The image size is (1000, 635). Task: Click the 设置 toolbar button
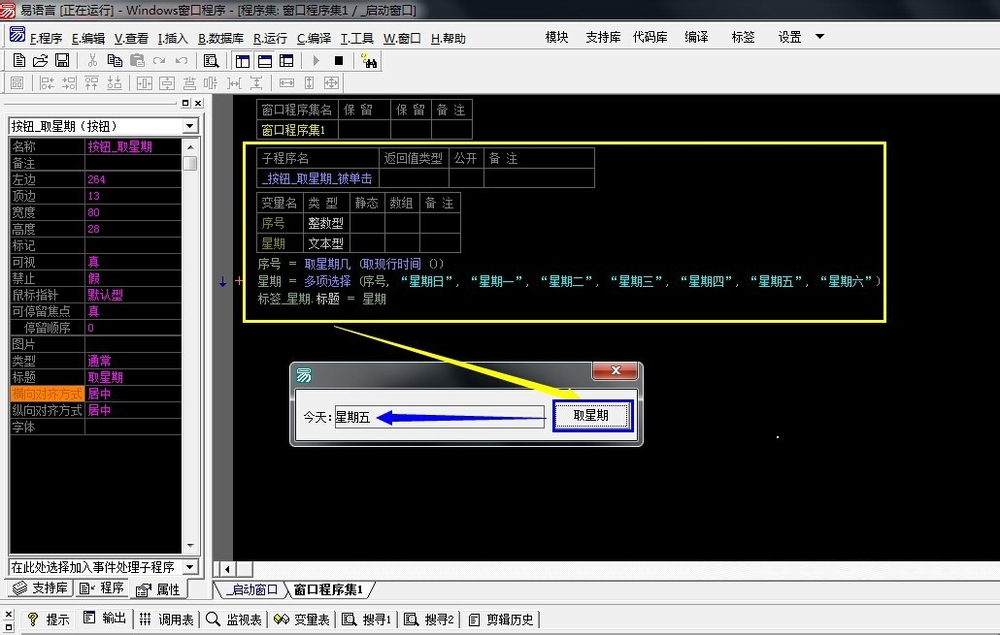click(790, 37)
